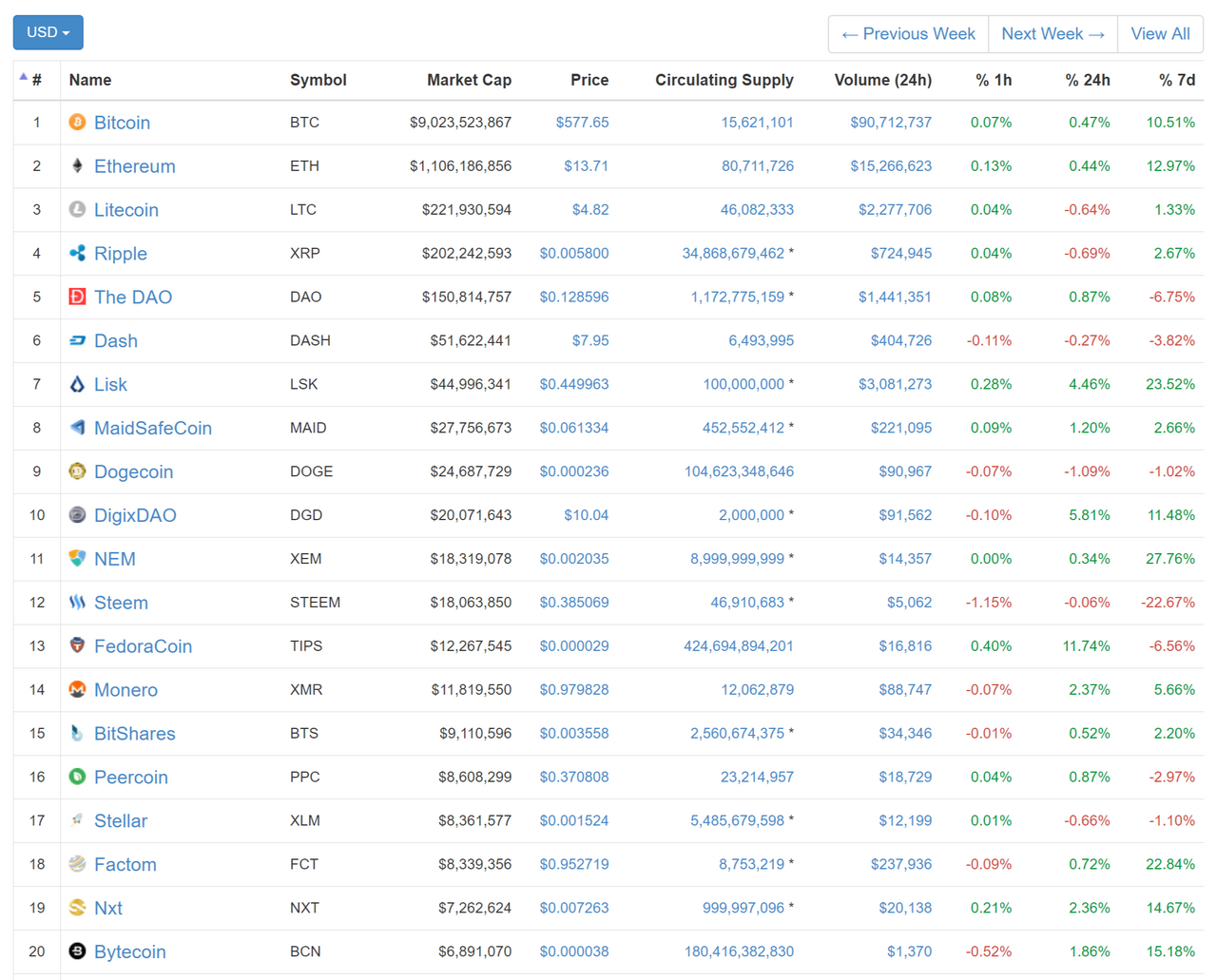Click the Bitcoin coin logo icon
The width and height of the screenshot is (1217, 980).
[77, 123]
